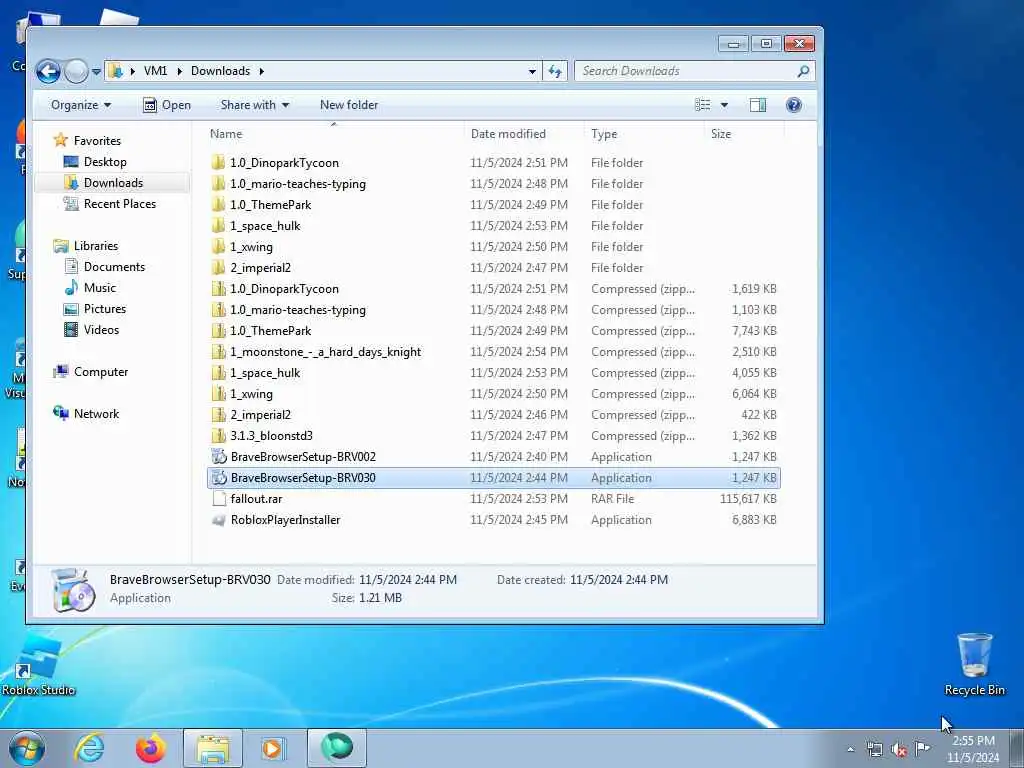Create a New folder

coord(349,105)
